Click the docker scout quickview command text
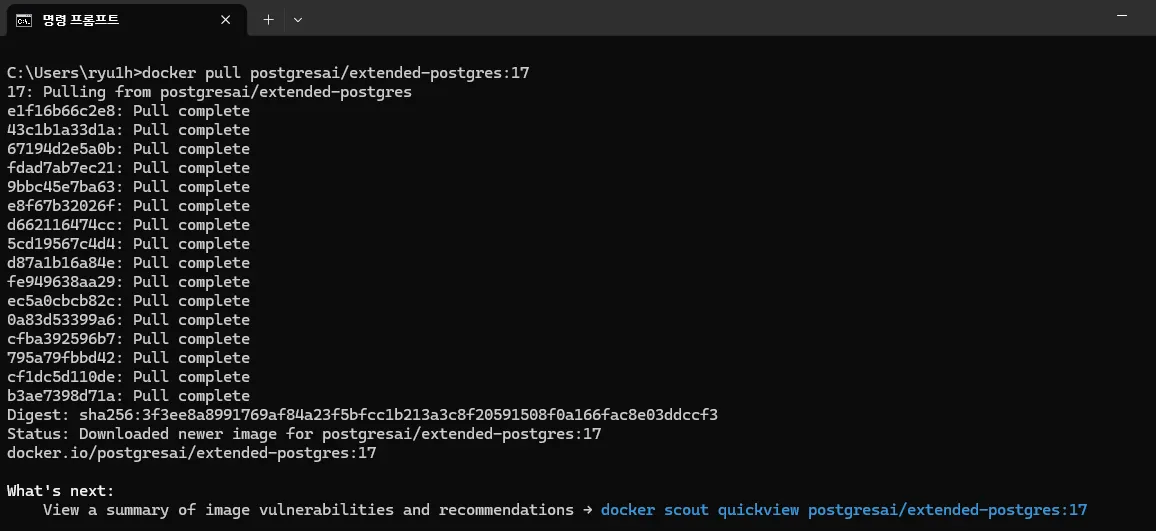This screenshot has height=531, width=1156. pos(843,510)
